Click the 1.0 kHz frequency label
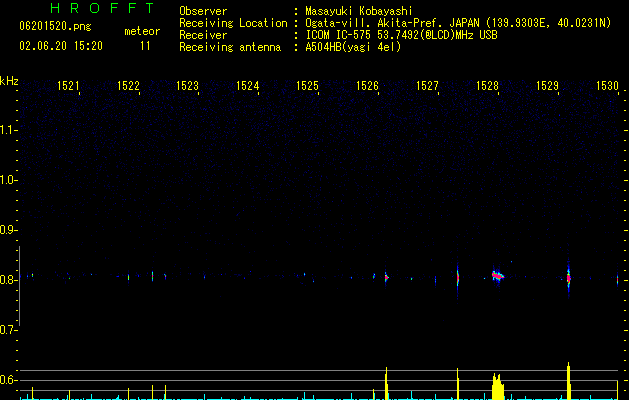The image size is (629, 400). point(7,180)
